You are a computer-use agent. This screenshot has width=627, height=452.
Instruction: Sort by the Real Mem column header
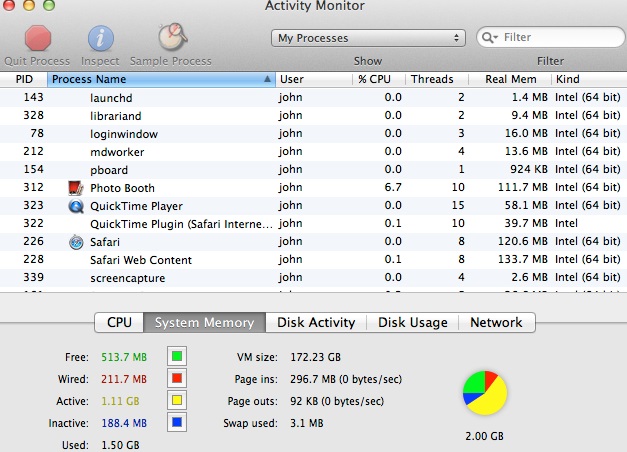510,79
